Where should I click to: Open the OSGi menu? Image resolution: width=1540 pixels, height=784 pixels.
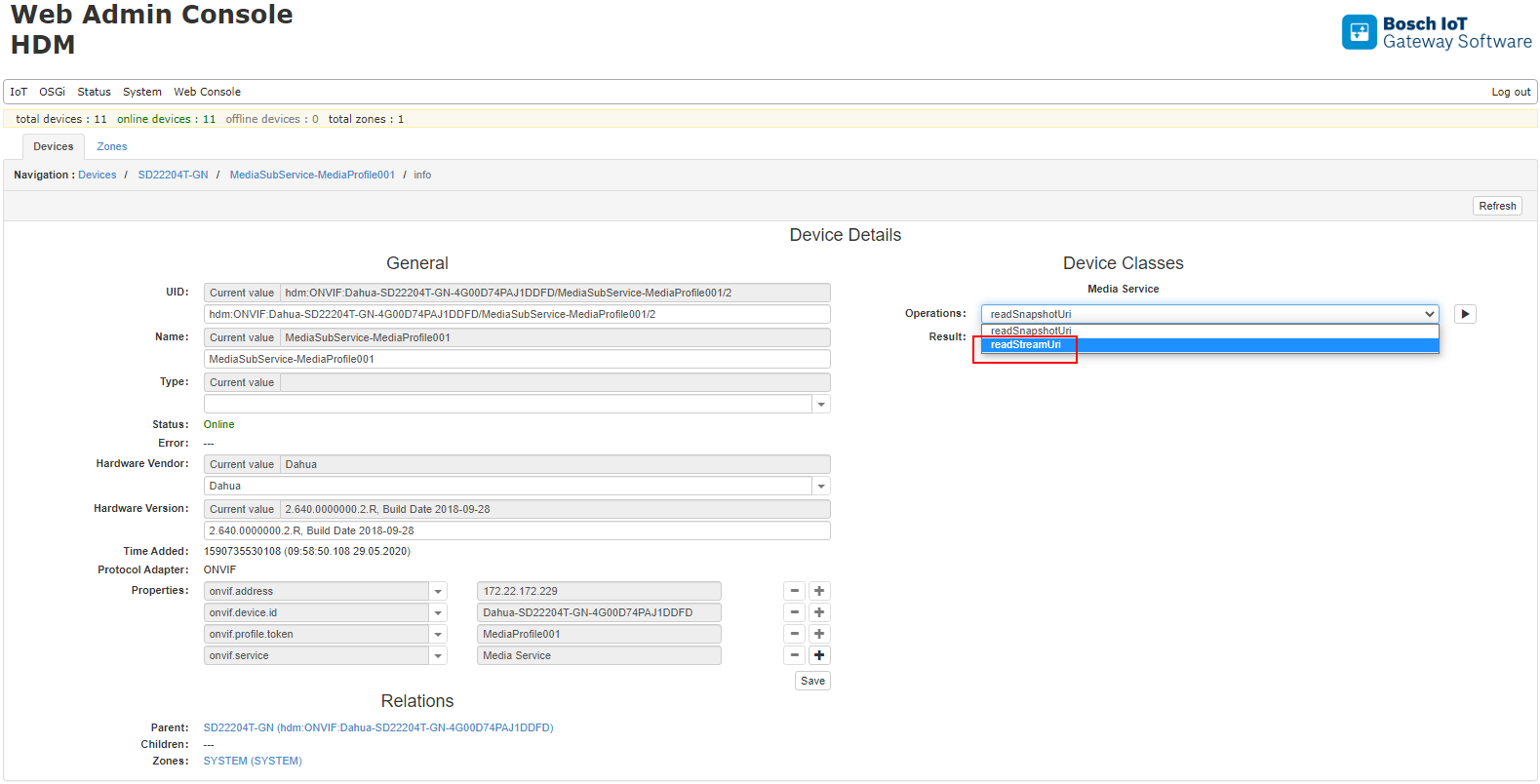[x=52, y=92]
